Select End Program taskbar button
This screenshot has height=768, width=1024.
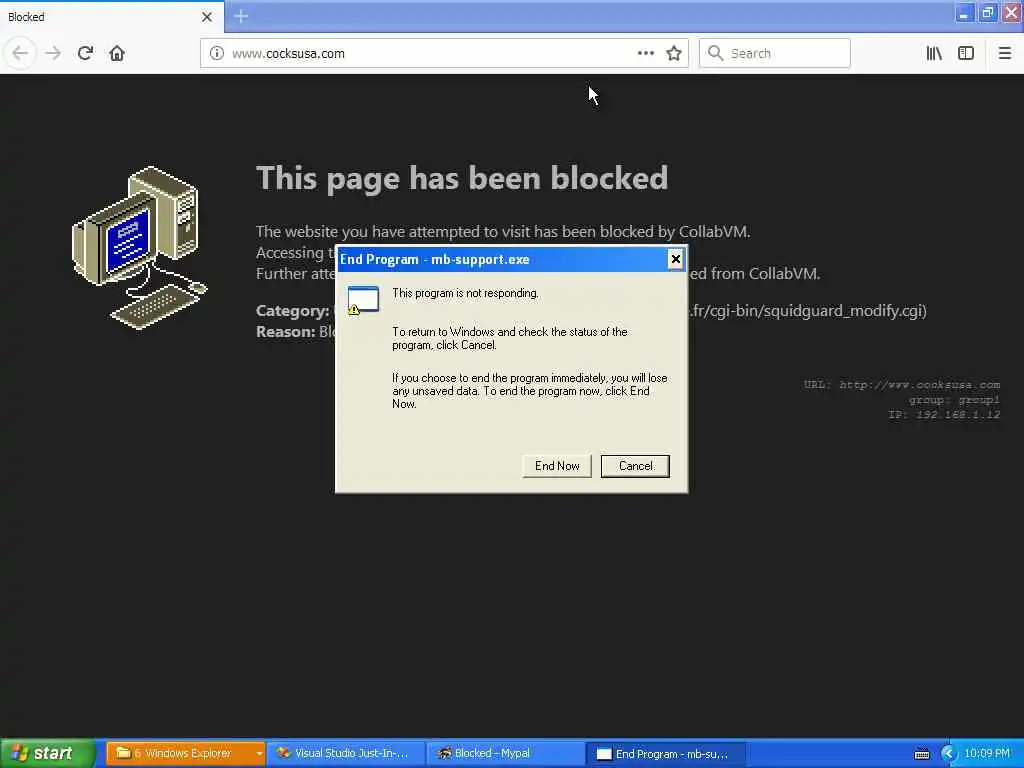[x=665, y=754]
